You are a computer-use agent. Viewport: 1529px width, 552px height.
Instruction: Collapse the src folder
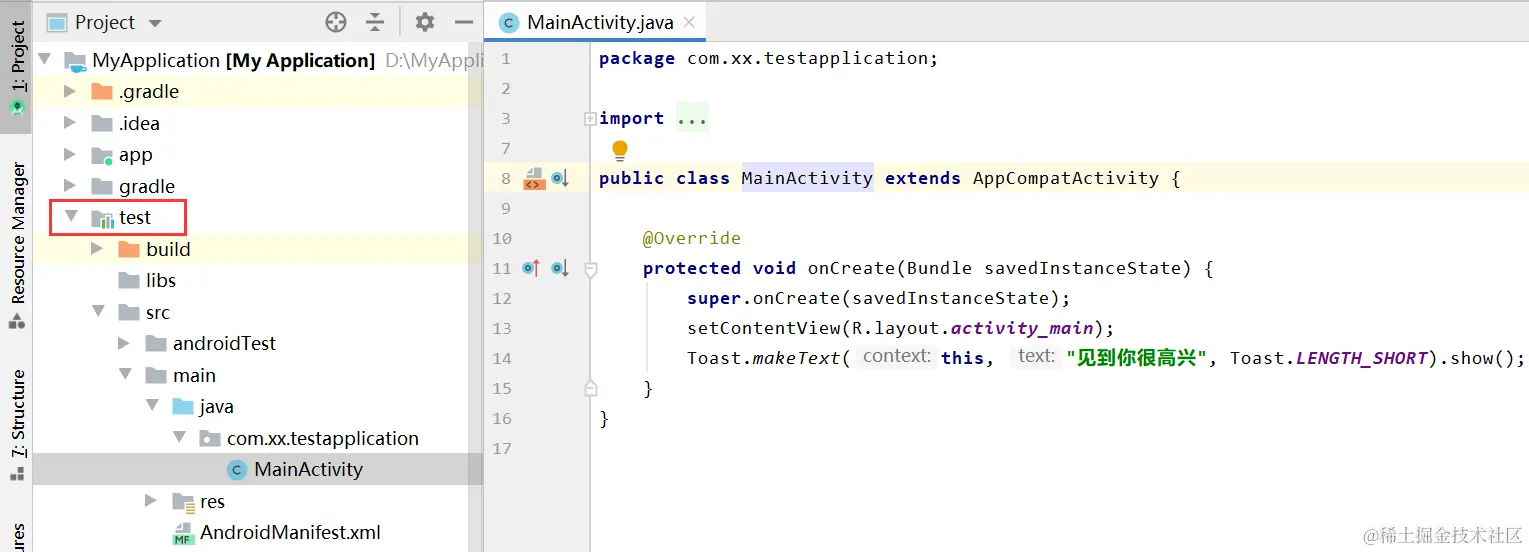coord(98,311)
